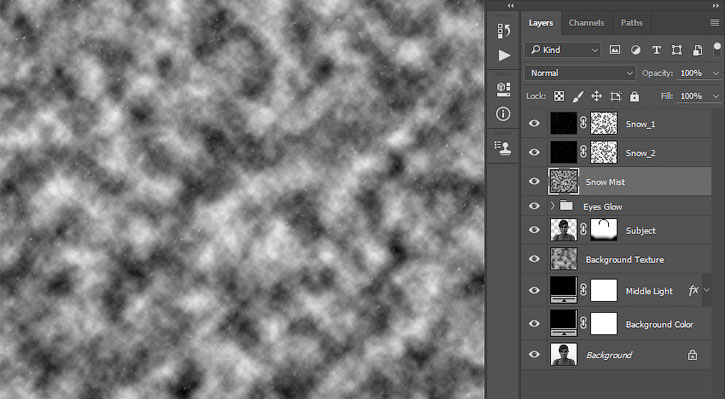Filter layers by adjustment layers icon
The width and height of the screenshot is (725, 399).
point(636,50)
